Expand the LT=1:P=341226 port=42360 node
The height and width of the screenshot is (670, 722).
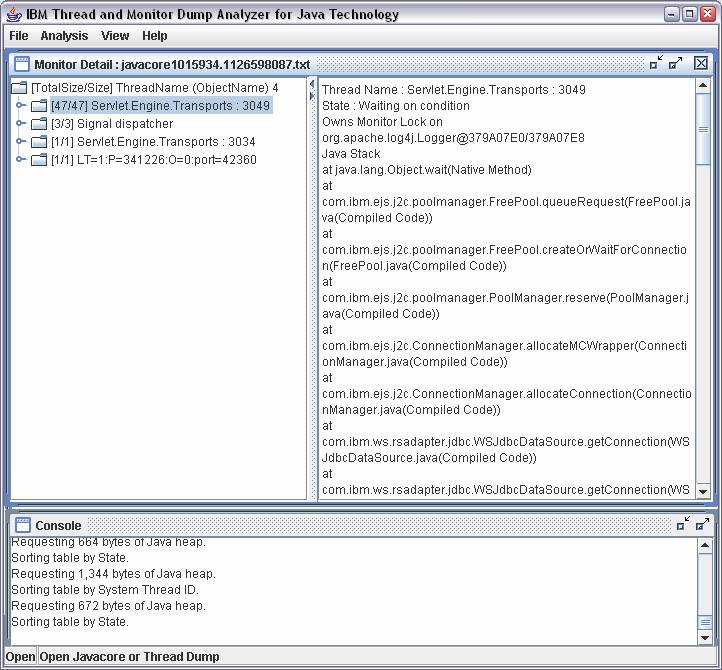click(21, 160)
